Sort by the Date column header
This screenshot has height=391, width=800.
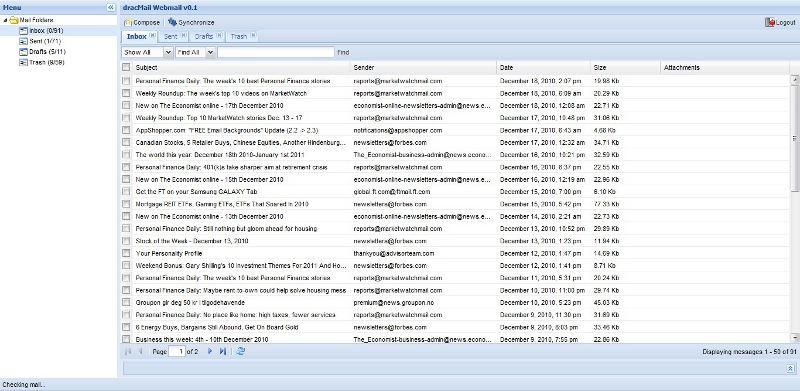(543, 67)
